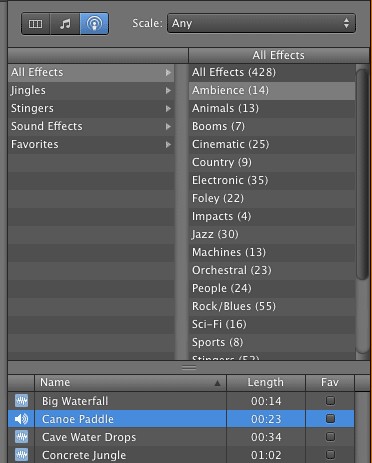
Task: Click the pane splitter handle above results
Action: click(189, 367)
